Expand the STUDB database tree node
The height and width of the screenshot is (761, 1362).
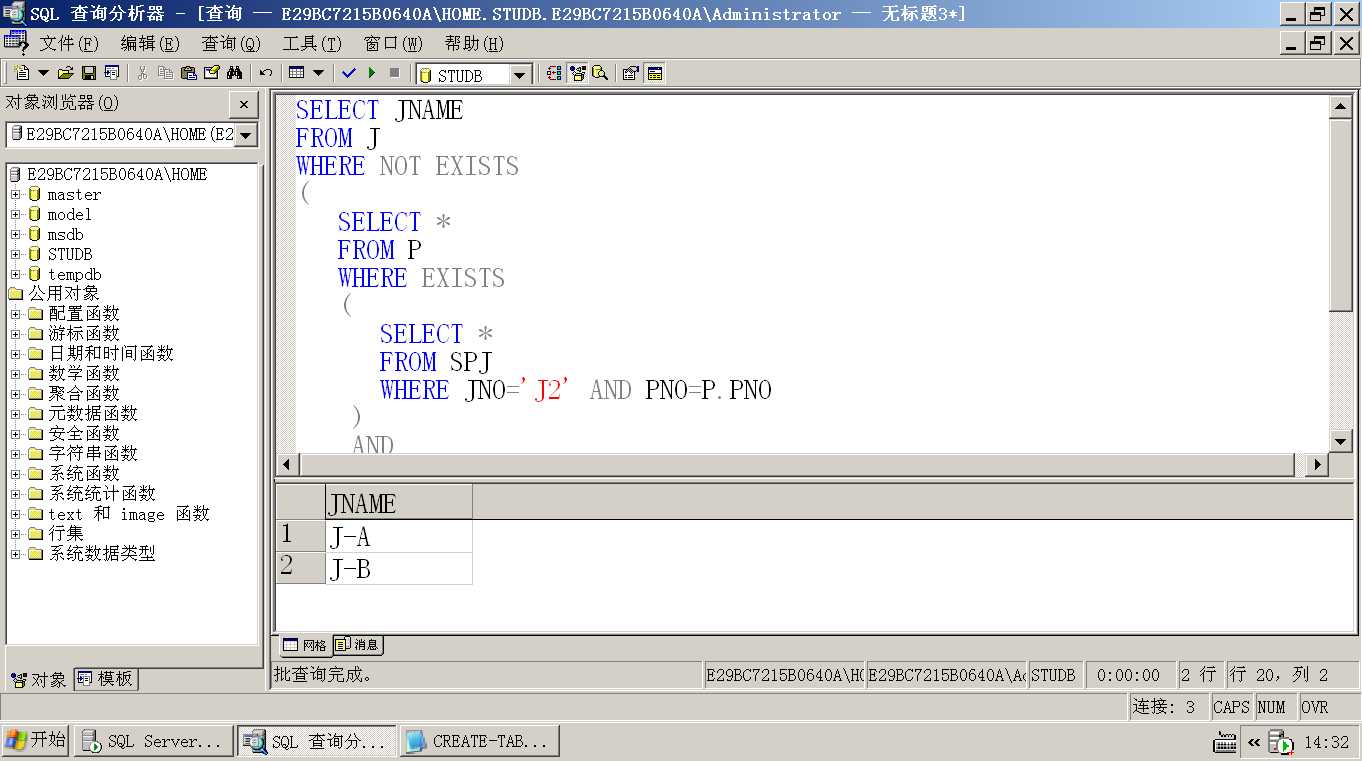tap(15, 254)
